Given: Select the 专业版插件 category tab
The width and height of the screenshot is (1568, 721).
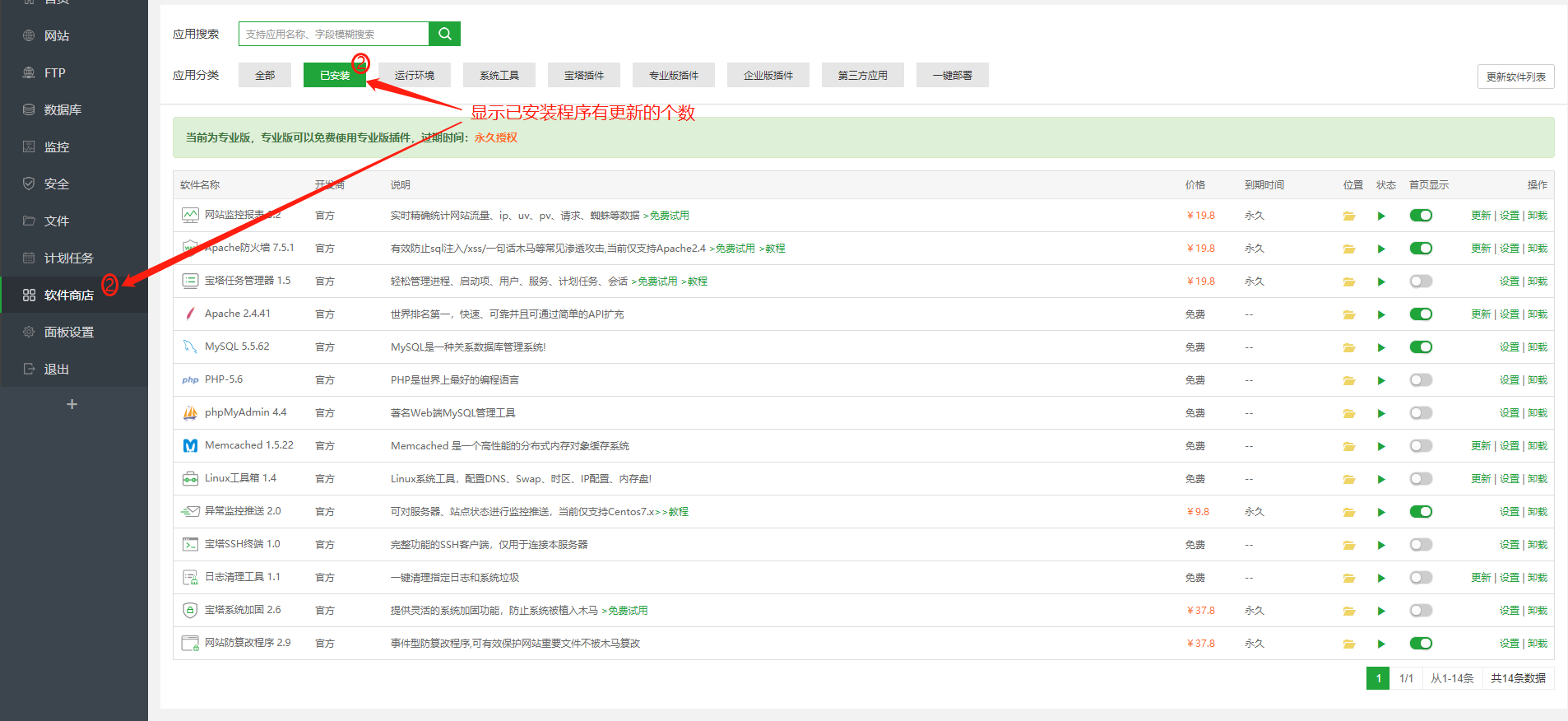Looking at the screenshot, I should point(674,75).
